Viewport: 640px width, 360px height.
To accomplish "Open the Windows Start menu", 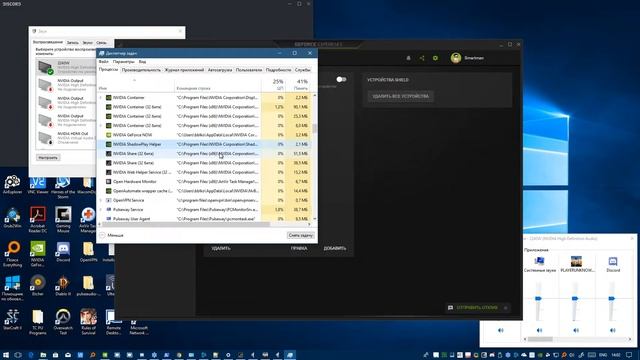I will [6, 355].
